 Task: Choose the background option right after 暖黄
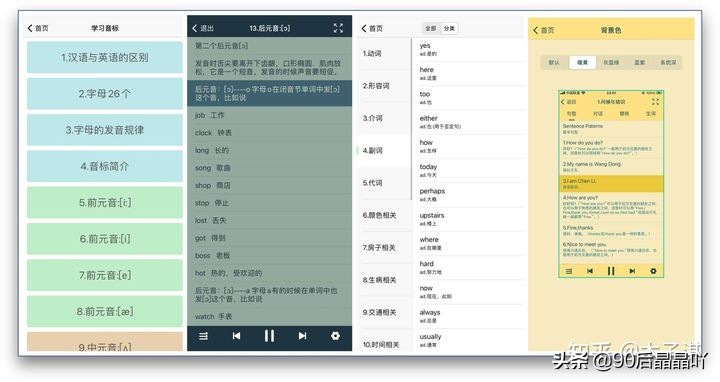click(611, 62)
